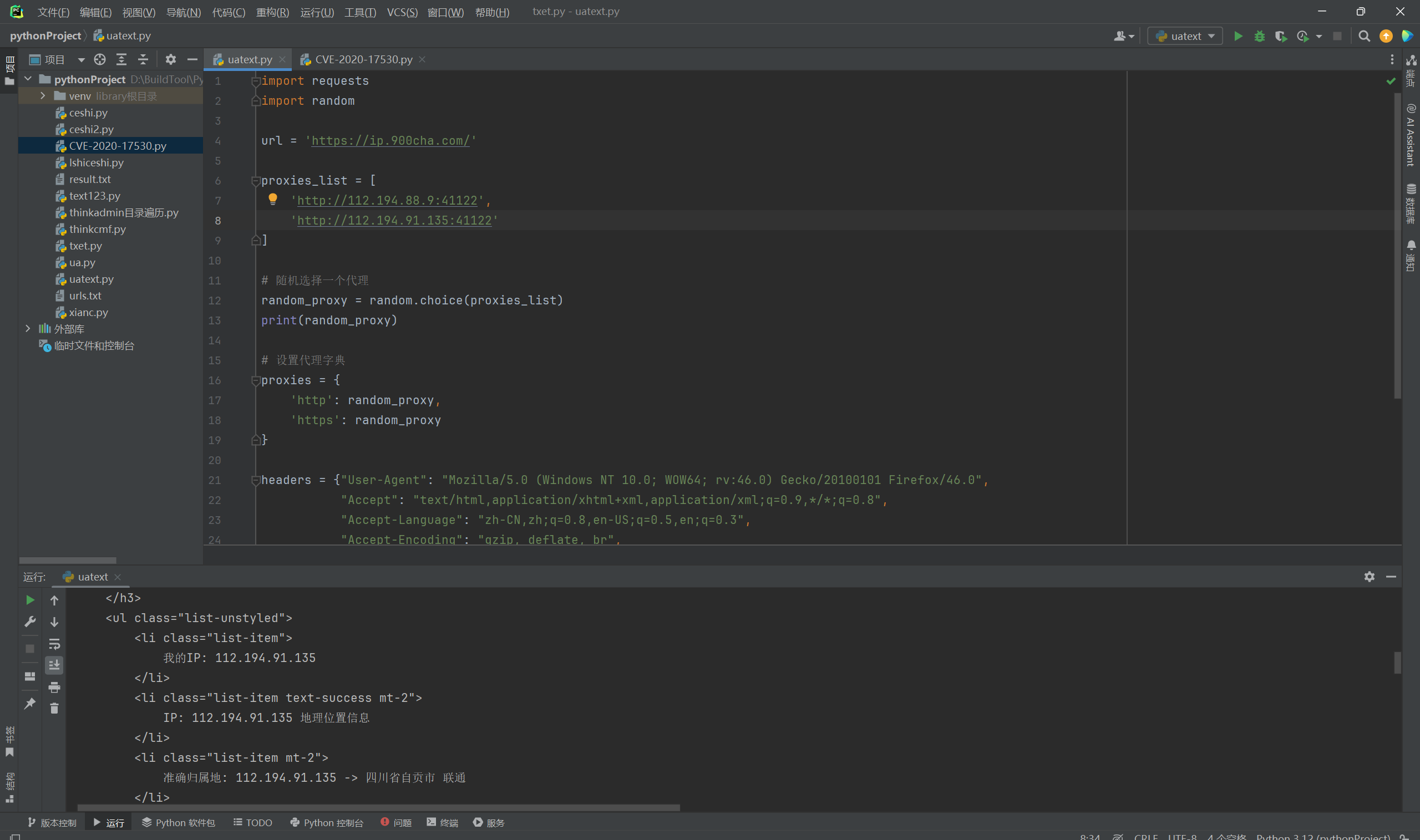Toggle the structure left sidebar panel
Viewport: 1420px width, 840px height.
point(9,788)
